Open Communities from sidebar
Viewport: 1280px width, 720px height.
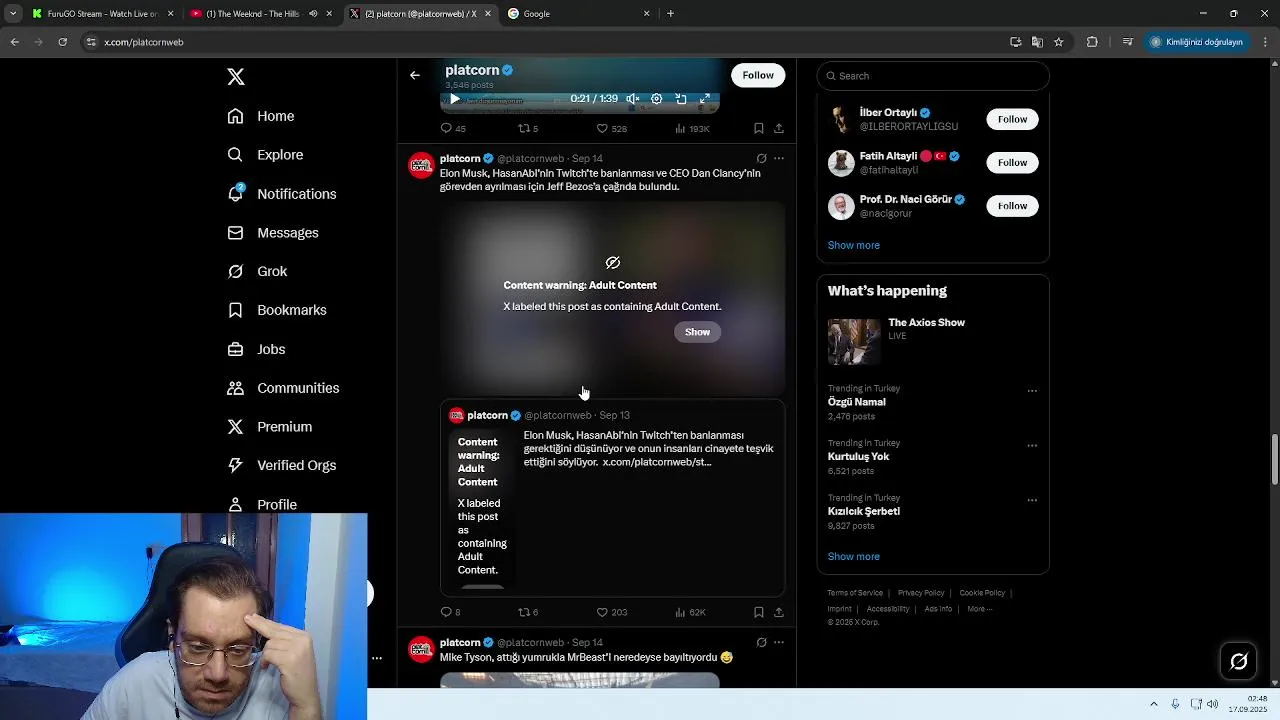point(283,388)
